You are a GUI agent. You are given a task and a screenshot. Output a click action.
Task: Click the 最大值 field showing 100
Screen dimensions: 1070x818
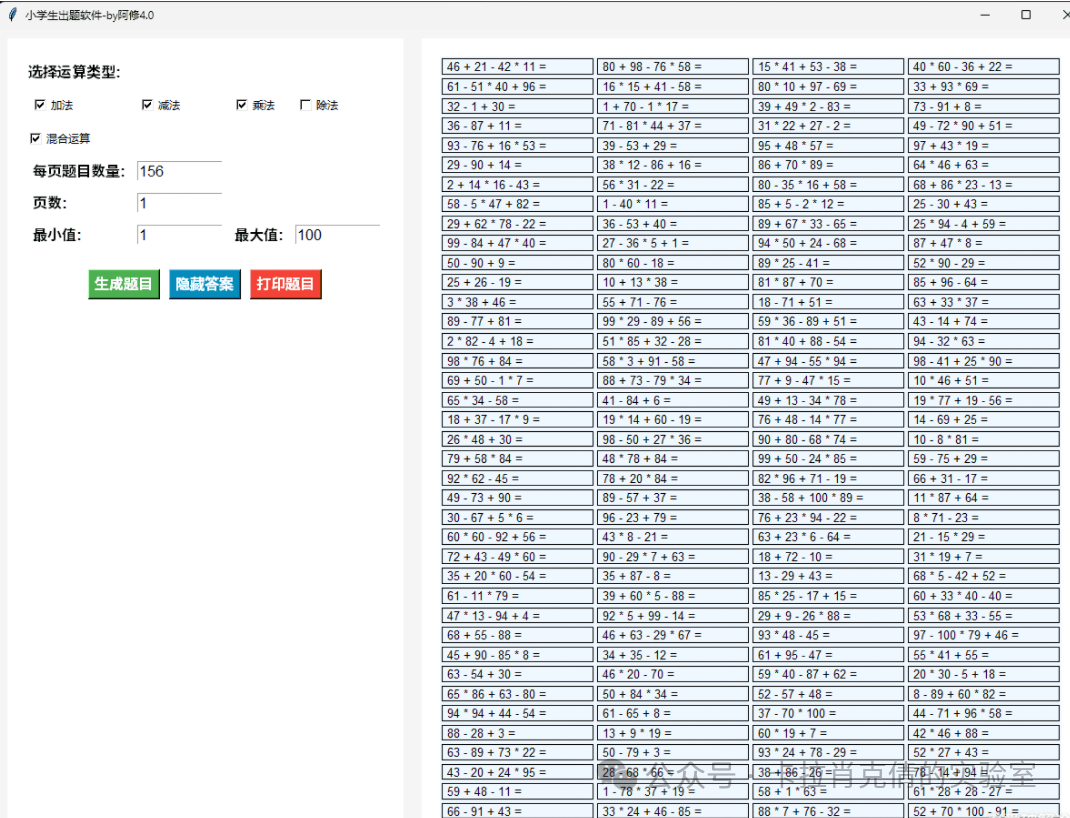point(336,235)
